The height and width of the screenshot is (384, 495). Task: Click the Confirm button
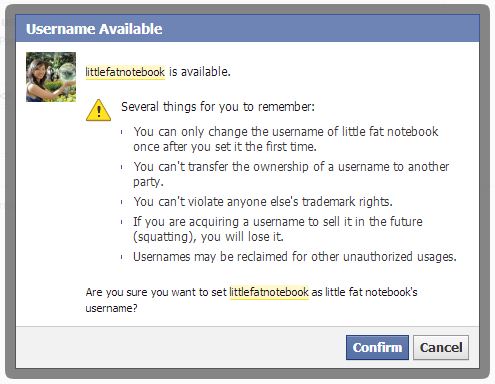click(377, 347)
